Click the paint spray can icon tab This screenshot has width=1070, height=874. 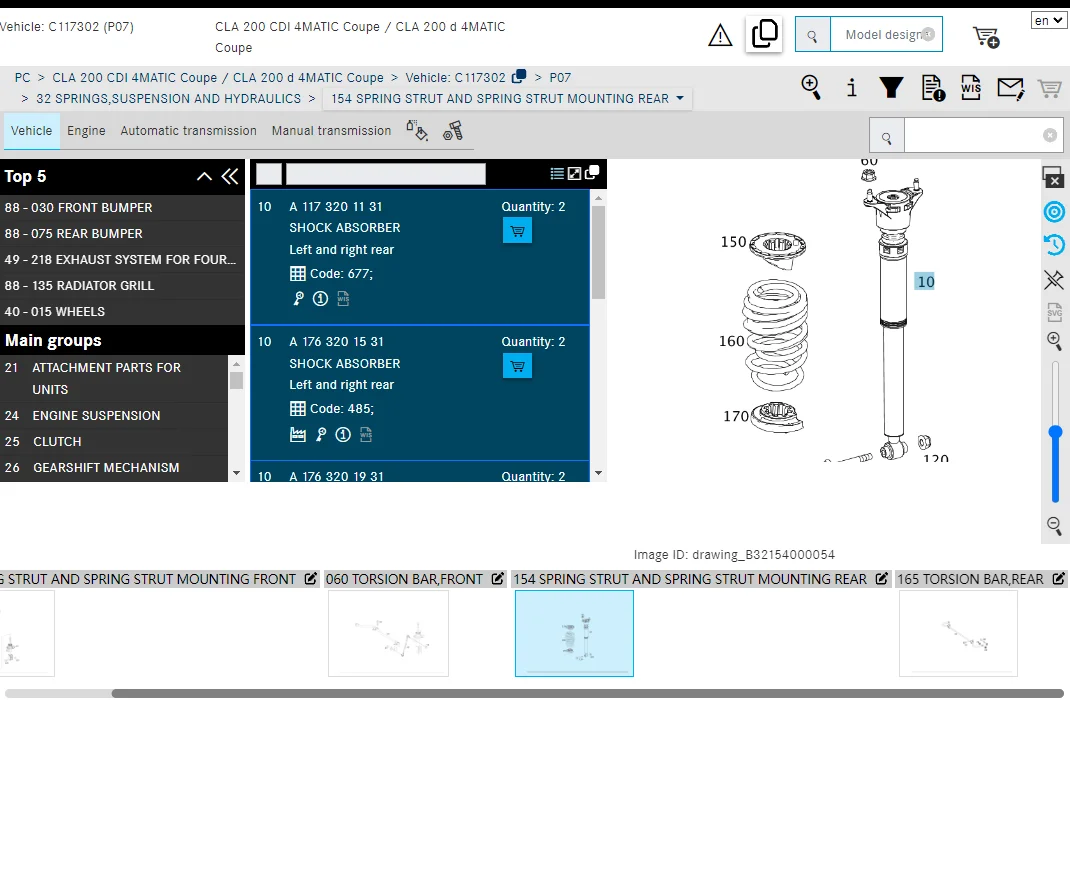(416, 130)
